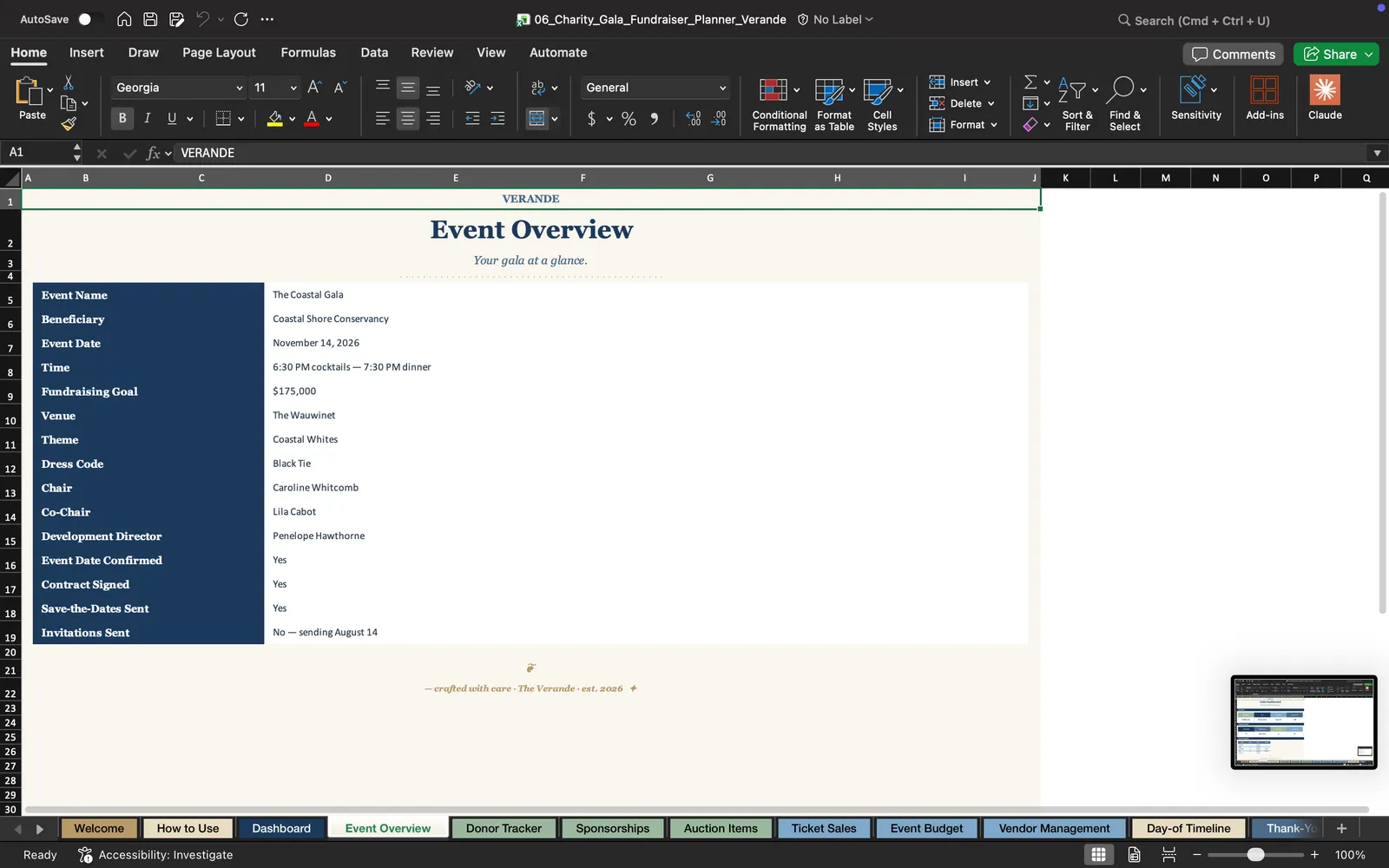Adjust the zoom slider handle
Image resolution: width=1389 pixels, height=868 pixels.
click(1255, 855)
